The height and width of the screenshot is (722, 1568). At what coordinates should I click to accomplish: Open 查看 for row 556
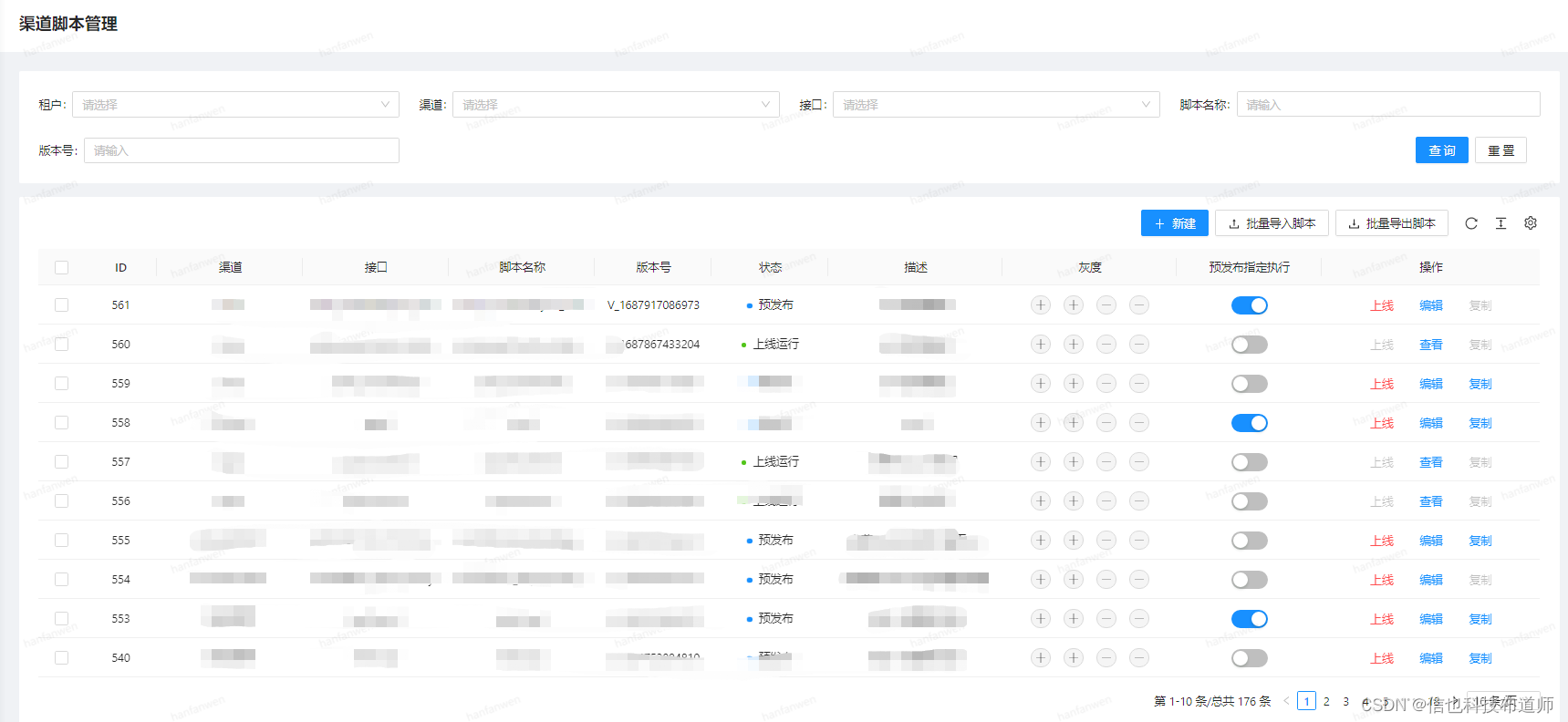click(1431, 501)
